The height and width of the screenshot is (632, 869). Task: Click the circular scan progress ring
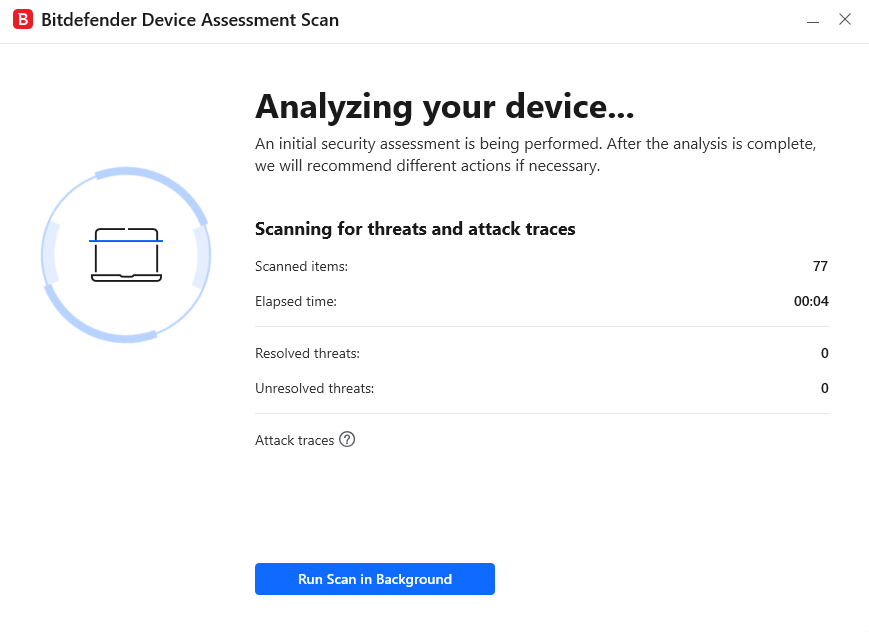tap(126, 255)
